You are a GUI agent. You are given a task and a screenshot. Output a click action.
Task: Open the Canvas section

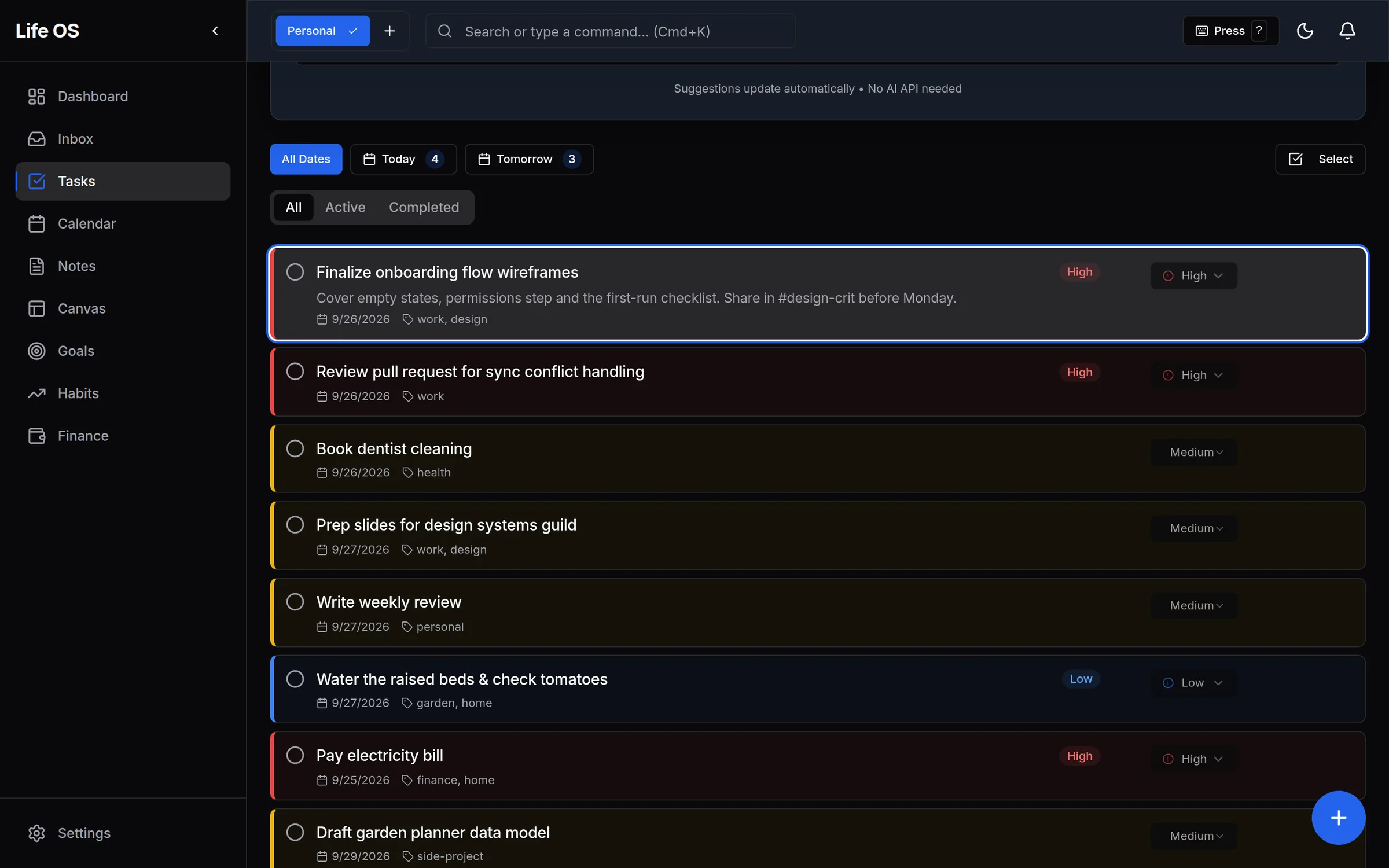(123, 308)
